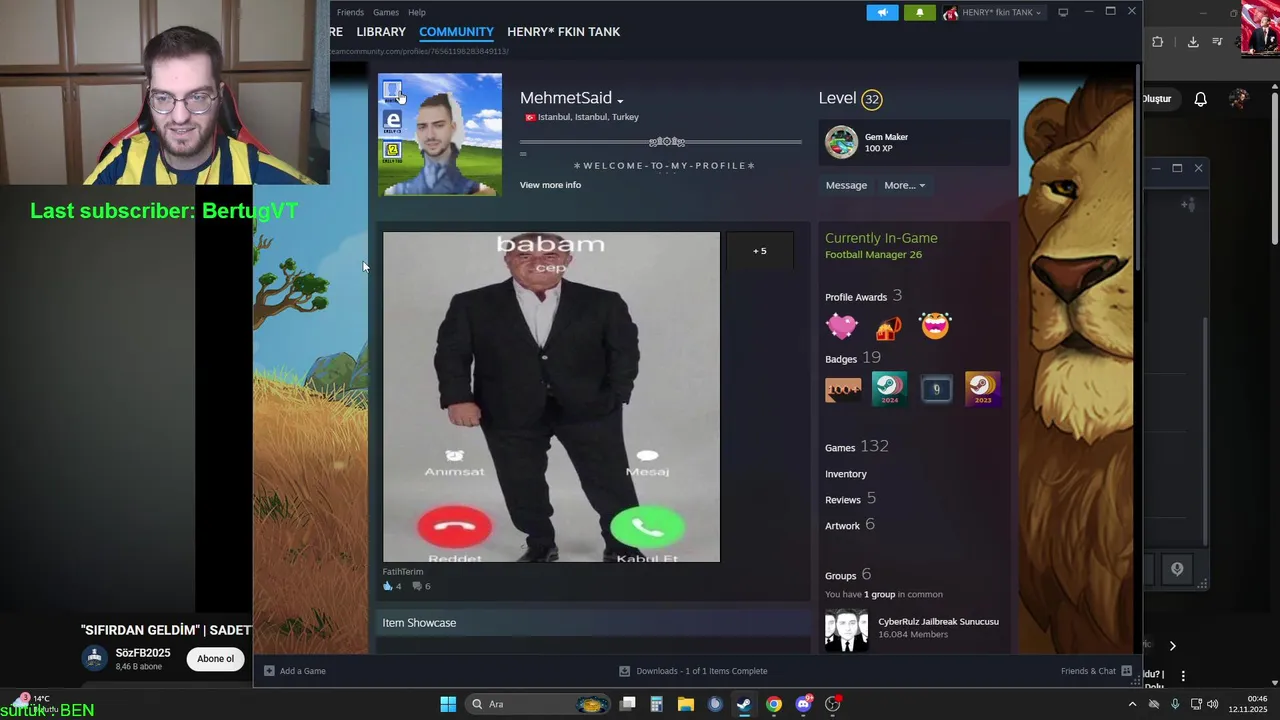Open the years of service 9 badge
The width and height of the screenshot is (1280, 720).
936,389
